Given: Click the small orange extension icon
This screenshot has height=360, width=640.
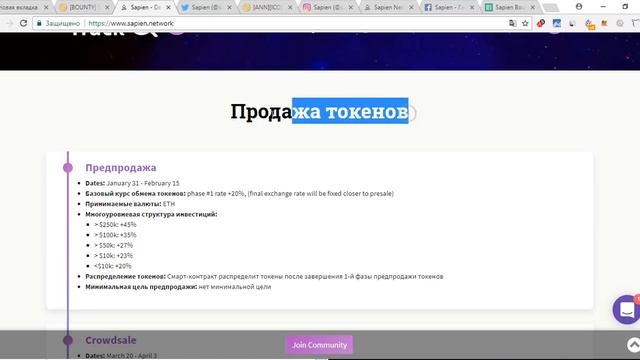Looking at the screenshot, I should click(x=604, y=23).
